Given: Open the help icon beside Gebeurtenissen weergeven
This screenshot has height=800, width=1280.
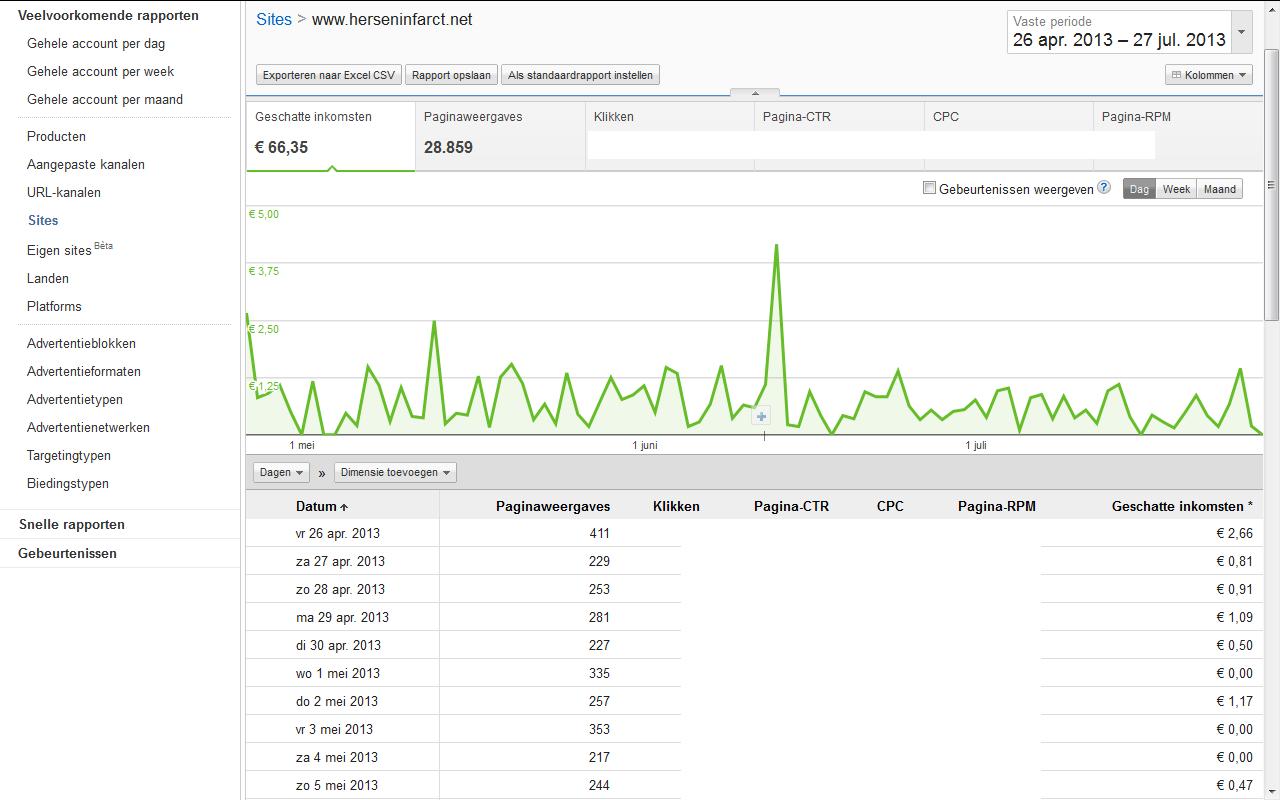Looking at the screenshot, I should [x=1104, y=187].
